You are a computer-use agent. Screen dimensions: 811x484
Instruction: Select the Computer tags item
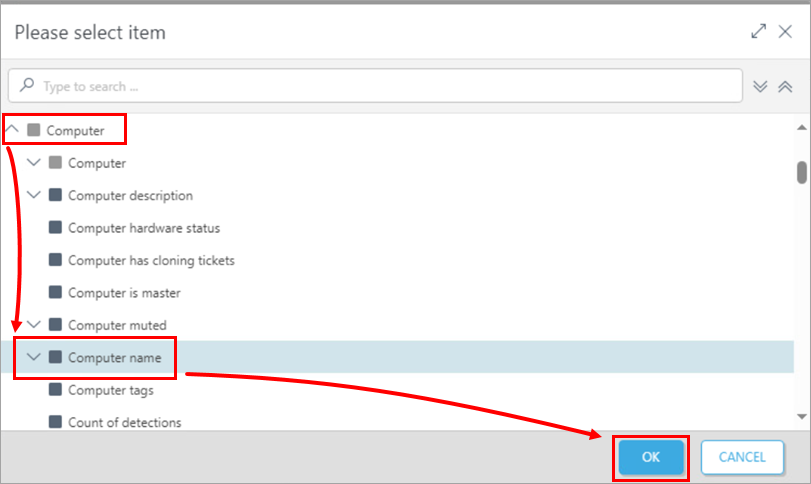pos(110,390)
